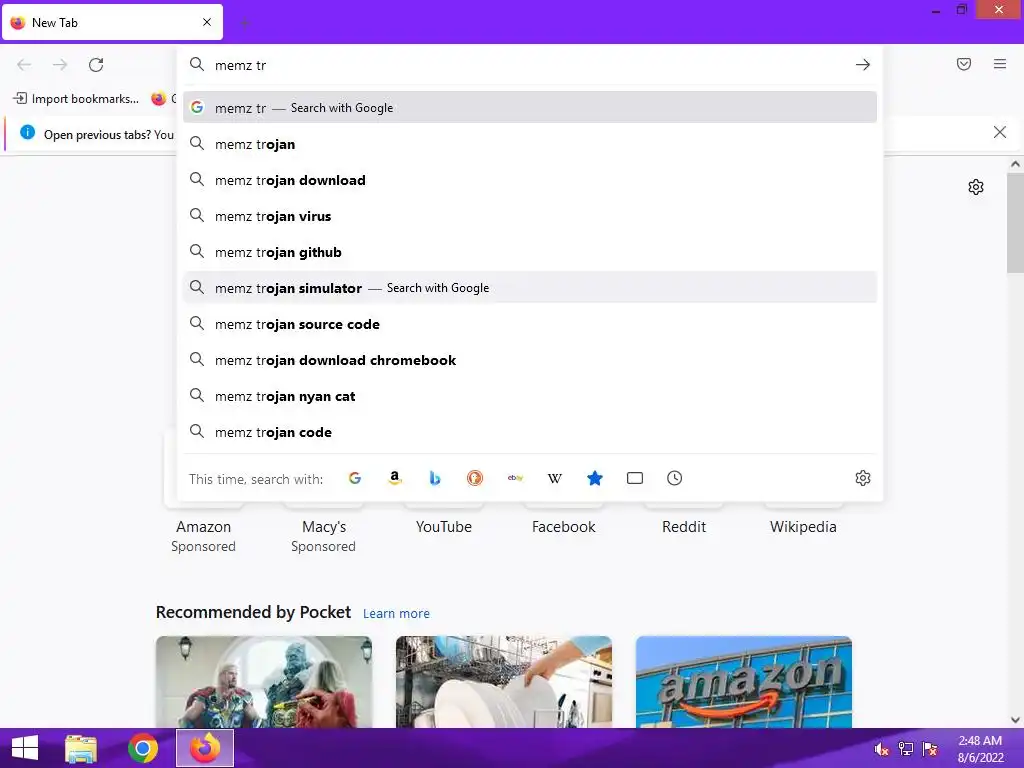Dismiss the Open previous tabs notification
The width and height of the screenshot is (1024, 768).
(x=1000, y=133)
